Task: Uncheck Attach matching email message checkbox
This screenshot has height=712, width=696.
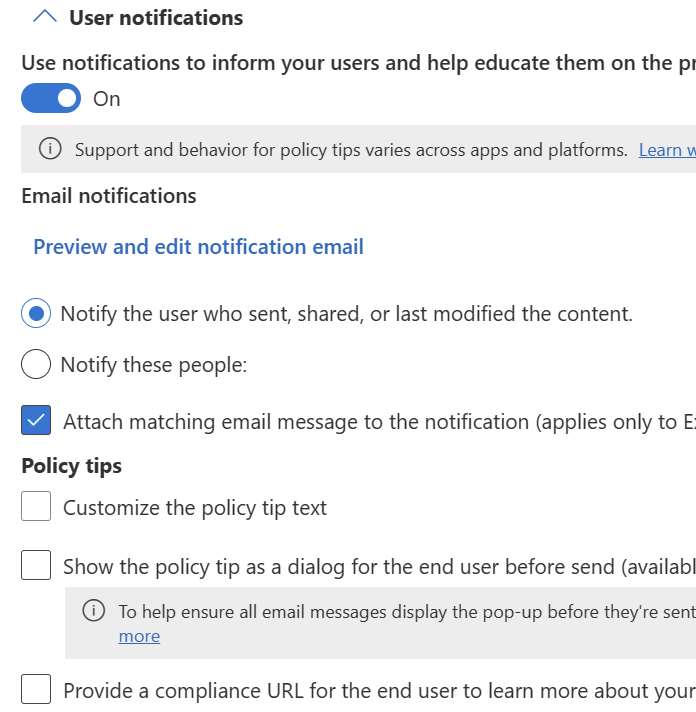Action: 36,421
